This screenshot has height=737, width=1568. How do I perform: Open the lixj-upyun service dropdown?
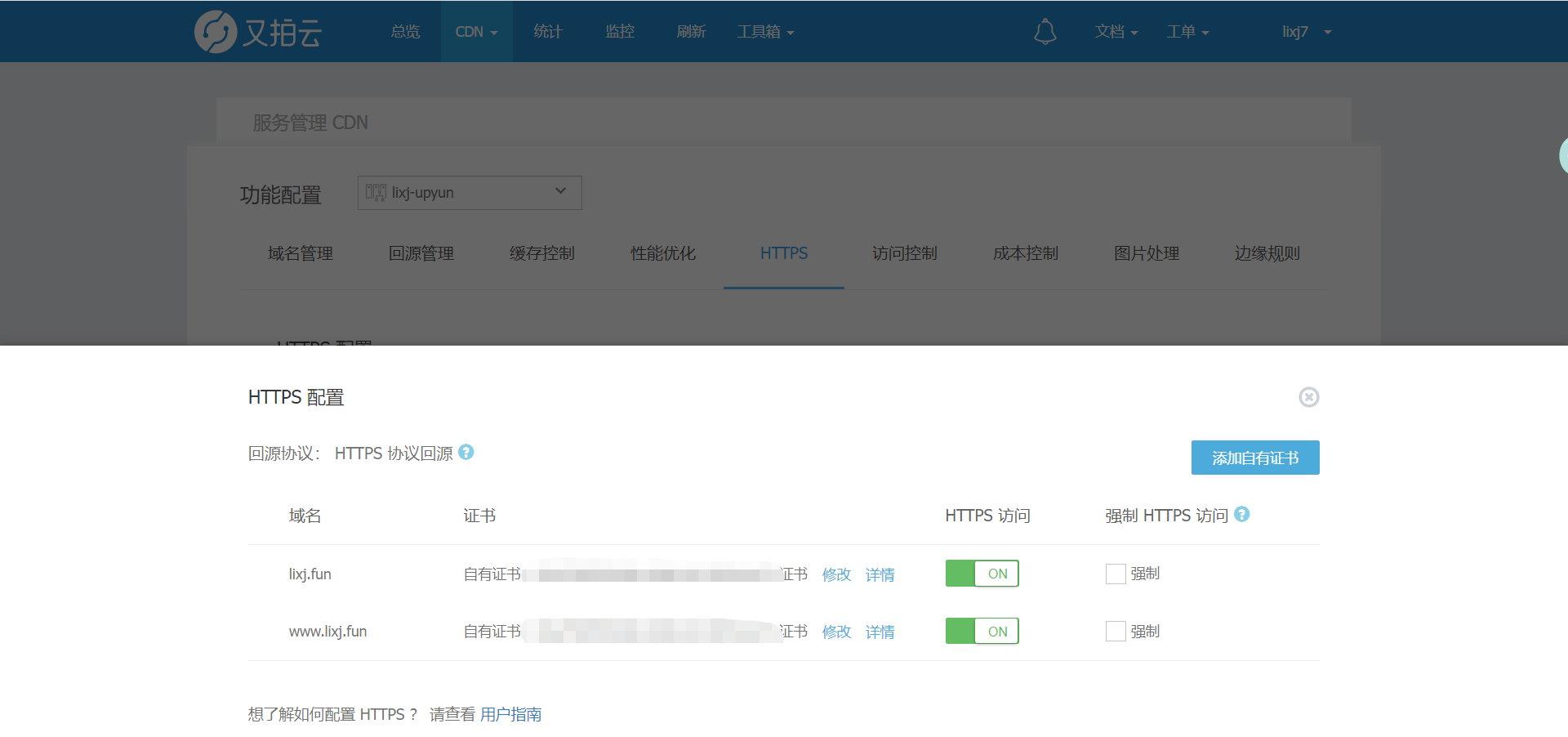pos(470,193)
